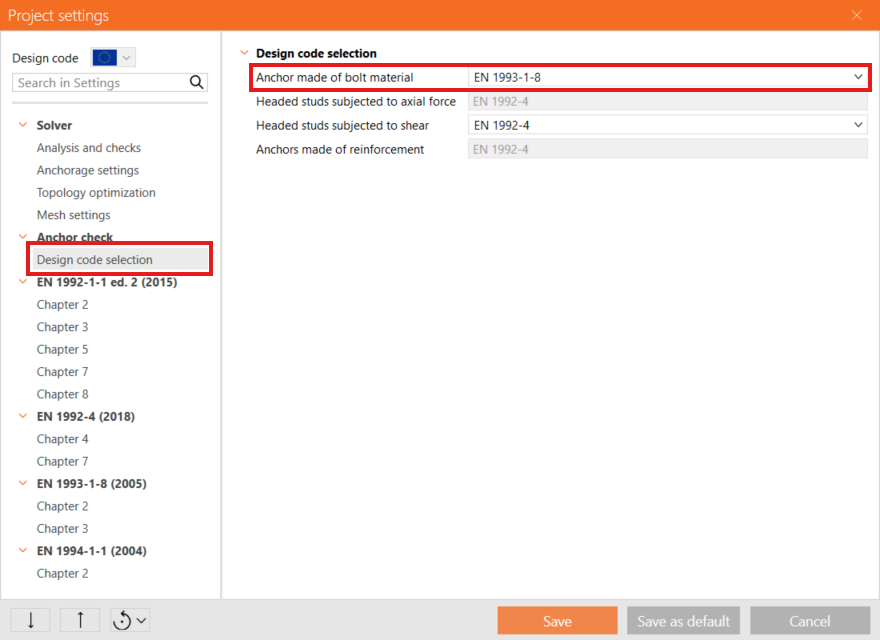
Task: Click the search magnifier icon
Action: (x=197, y=83)
